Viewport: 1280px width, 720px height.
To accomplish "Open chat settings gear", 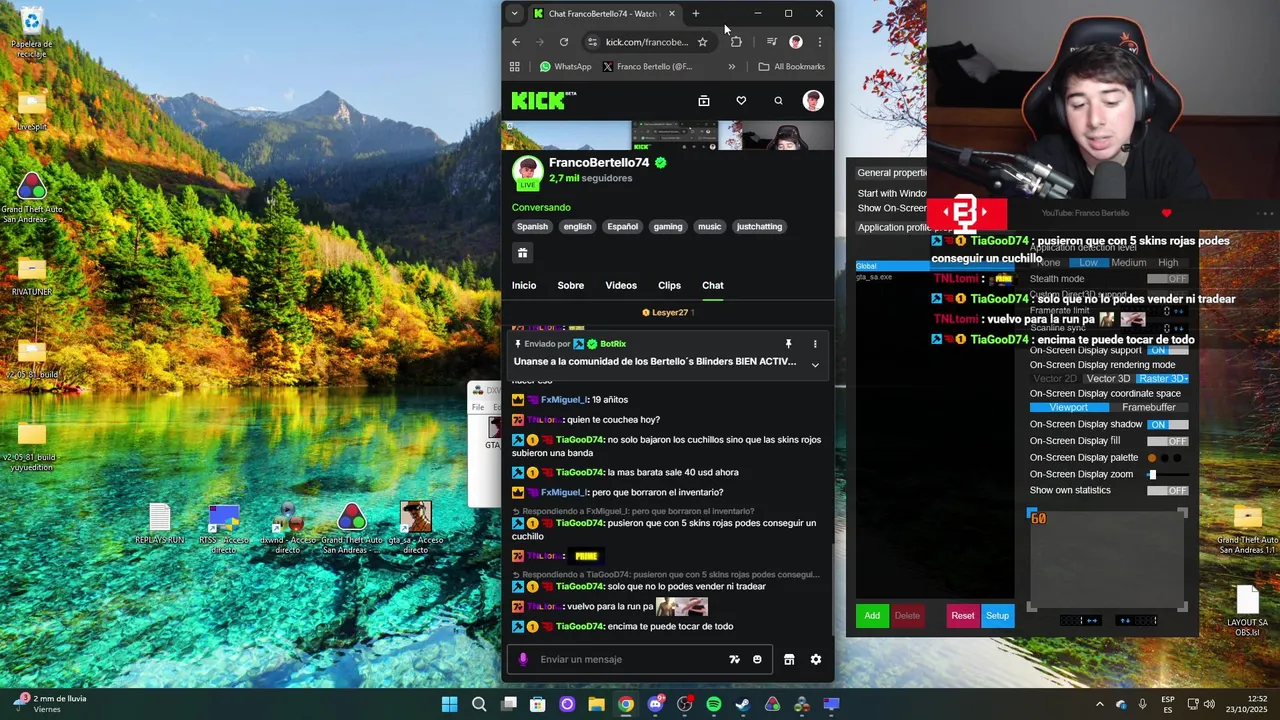I will (x=816, y=659).
